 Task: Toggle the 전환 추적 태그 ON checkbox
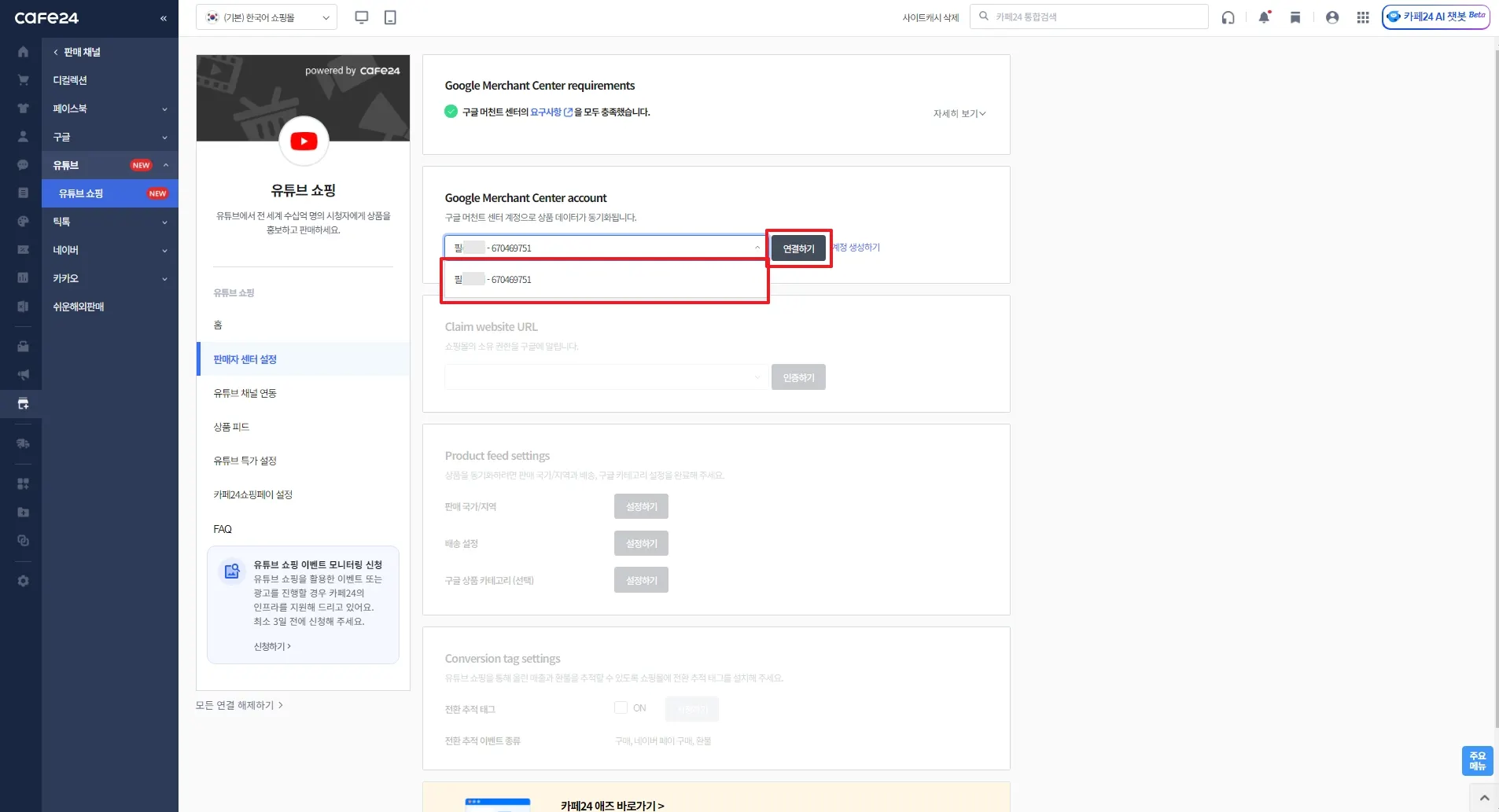point(621,707)
